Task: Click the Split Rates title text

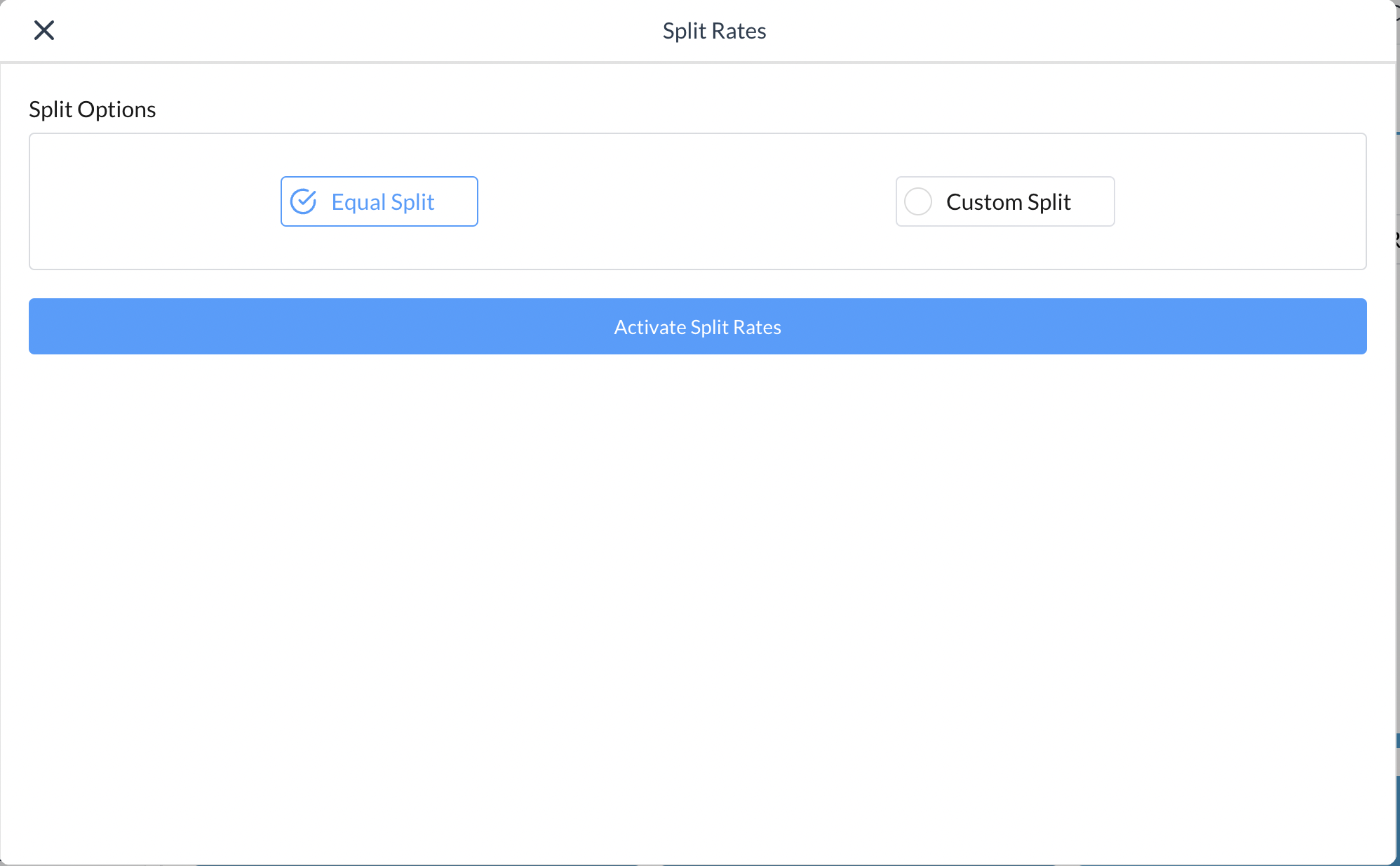Action: 714,31
